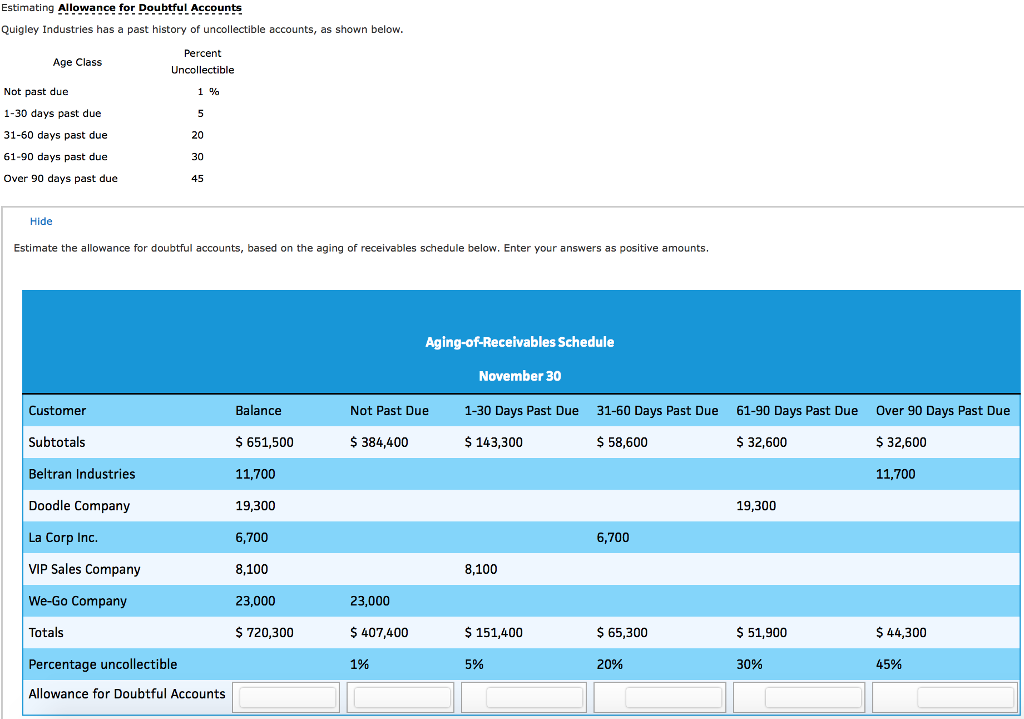
Task: Click the November 30 date heading
Action: 519,375
